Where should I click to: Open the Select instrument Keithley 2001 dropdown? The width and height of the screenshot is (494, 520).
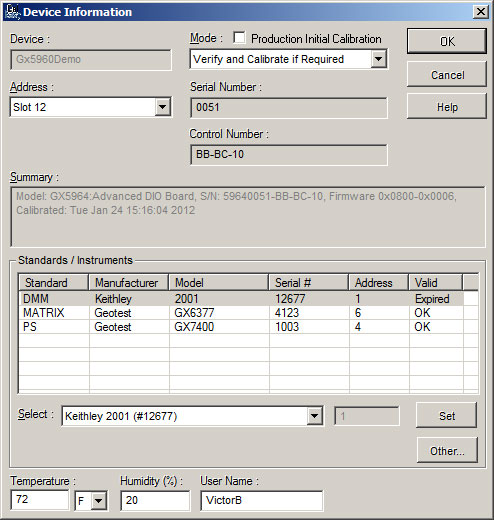pos(314,416)
